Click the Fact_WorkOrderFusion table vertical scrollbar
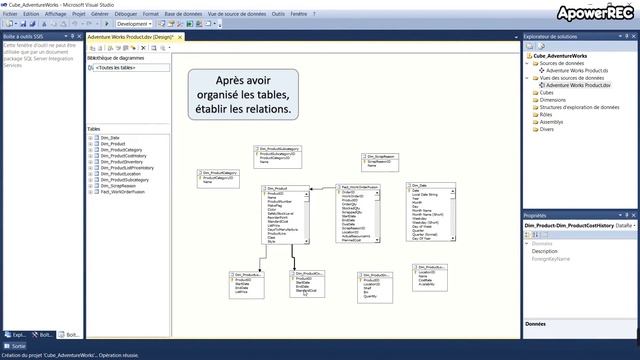The width and height of the screenshot is (640, 360). [x=377, y=216]
